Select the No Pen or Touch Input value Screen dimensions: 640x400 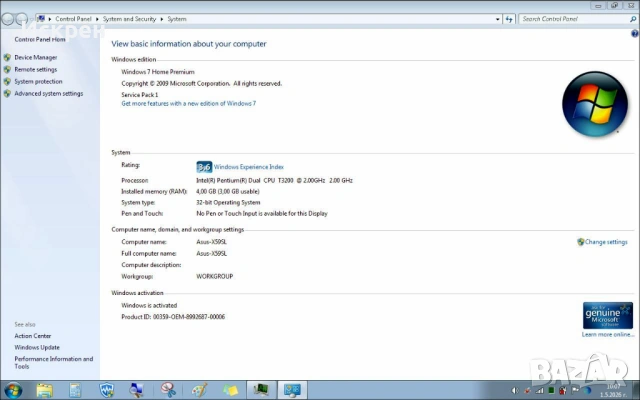262,213
